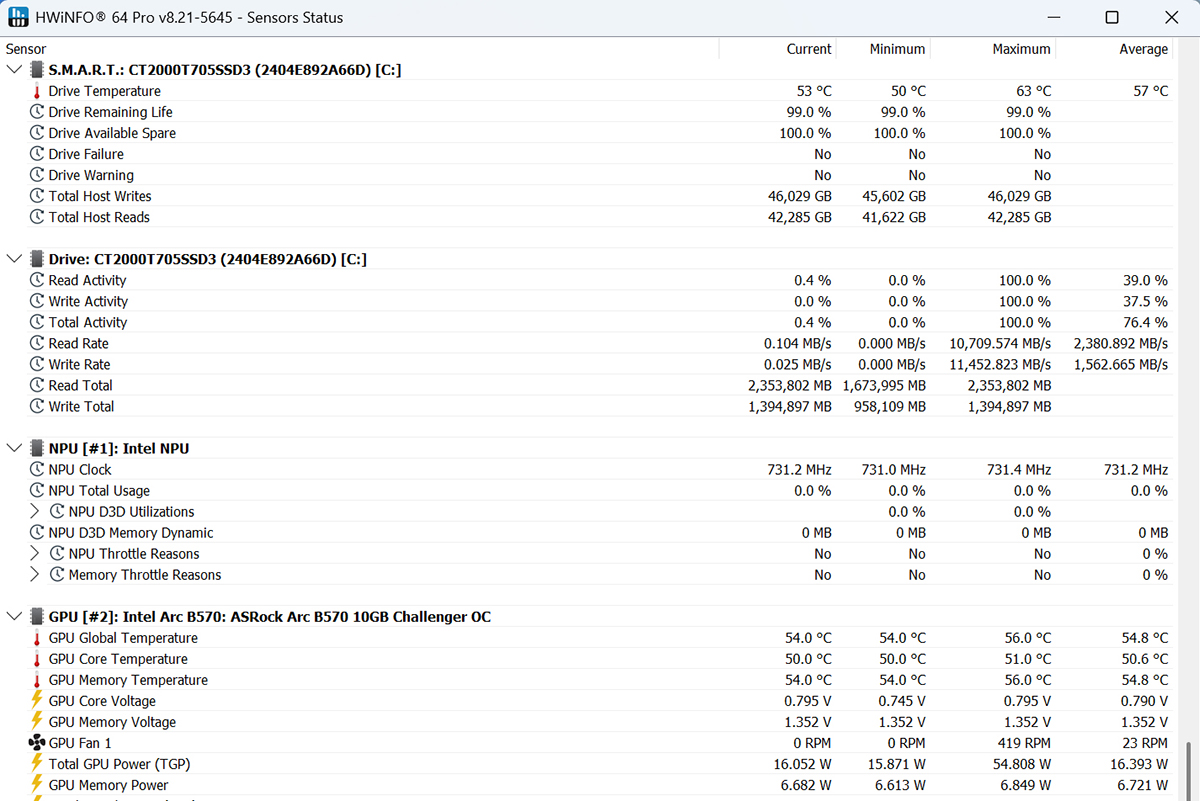Click the 76.4 % average total activity value
The height and width of the screenshot is (801, 1200).
(1145, 322)
